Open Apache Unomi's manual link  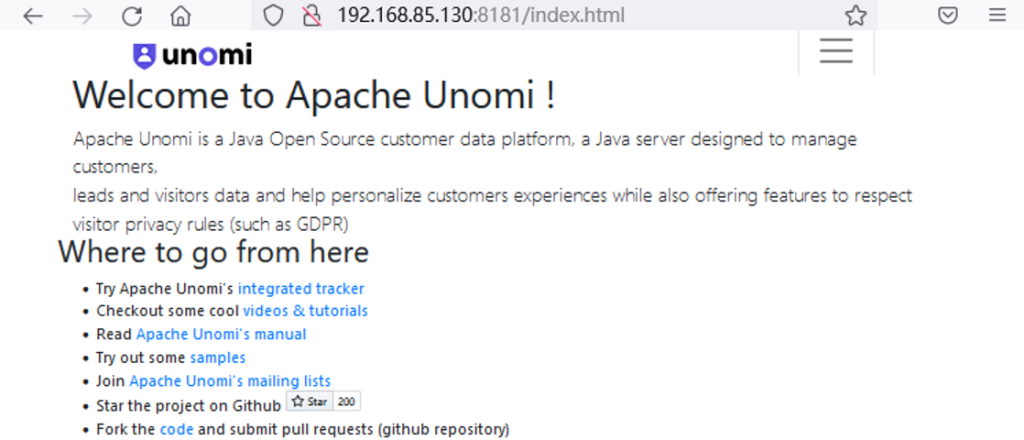221,334
